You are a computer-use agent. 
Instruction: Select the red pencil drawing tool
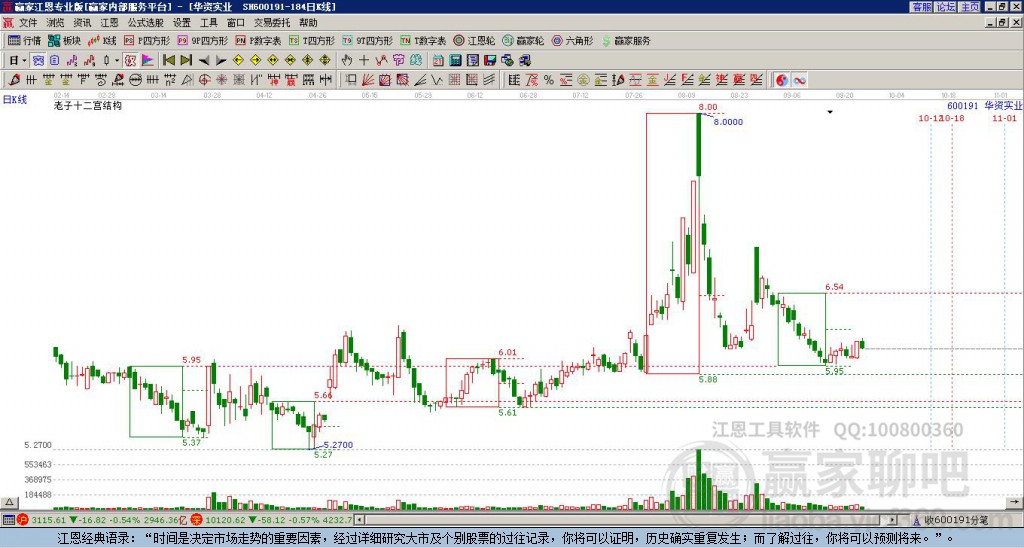(14, 80)
